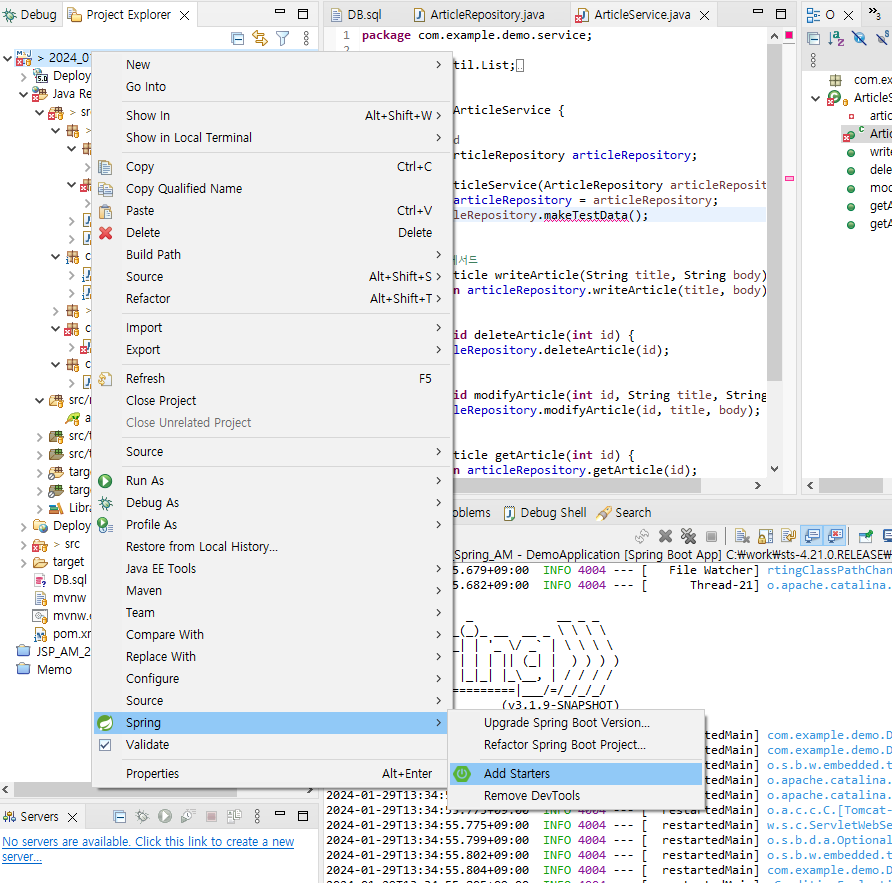The width and height of the screenshot is (892, 883).
Task: Click Collapse All icon in Project Explorer toolbar
Action: (x=238, y=39)
